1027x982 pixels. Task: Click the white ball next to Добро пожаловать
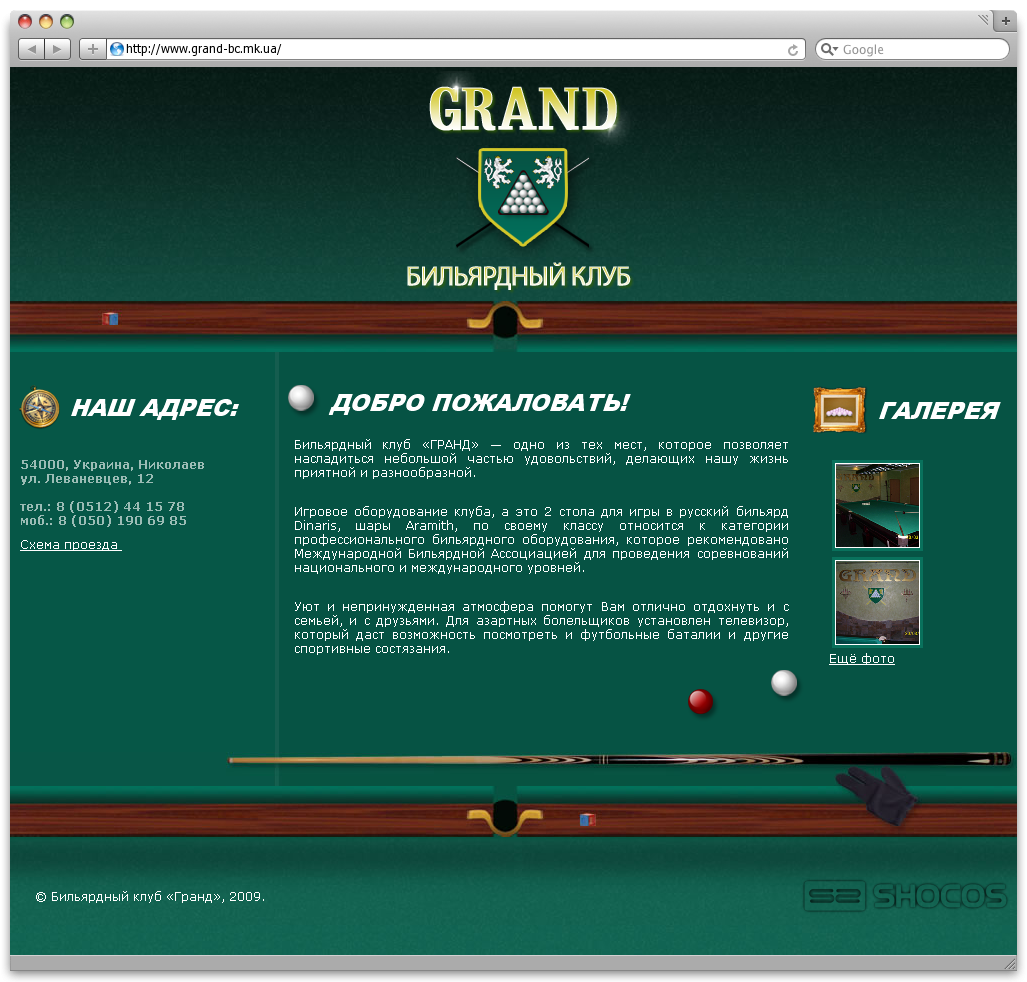coord(301,398)
